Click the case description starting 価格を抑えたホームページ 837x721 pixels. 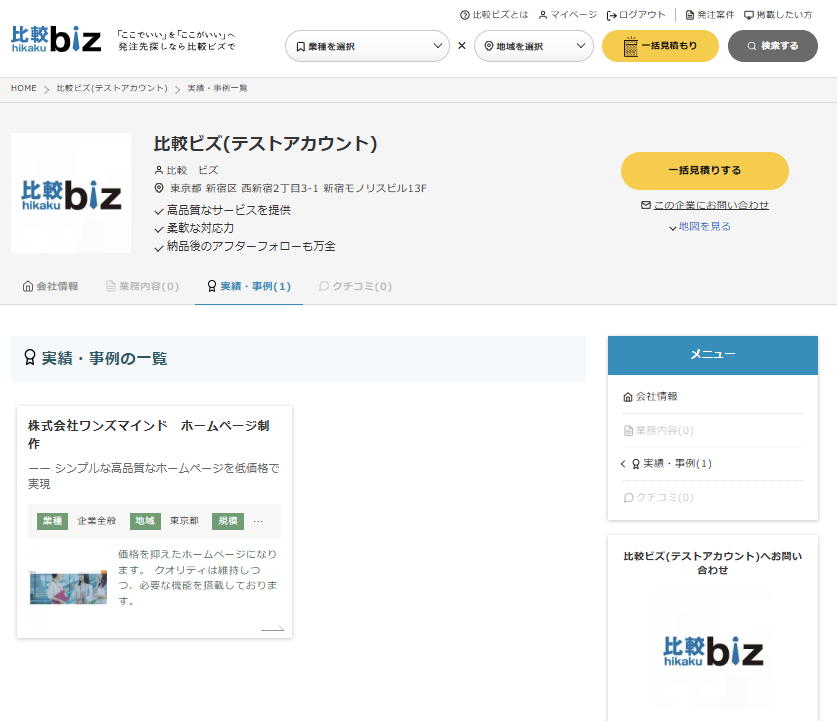(x=198, y=577)
